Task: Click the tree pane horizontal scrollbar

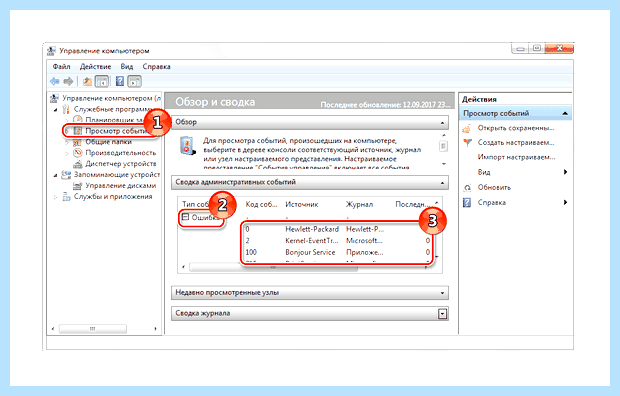Action: [93, 329]
